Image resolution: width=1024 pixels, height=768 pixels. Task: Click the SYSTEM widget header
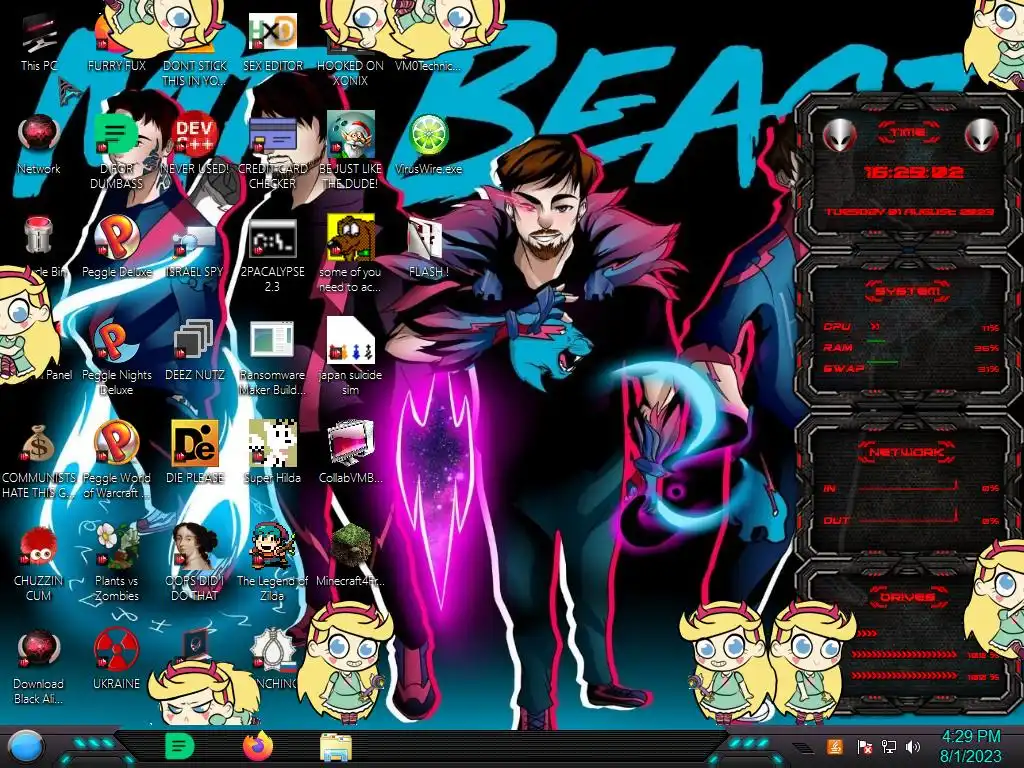click(908, 291)
